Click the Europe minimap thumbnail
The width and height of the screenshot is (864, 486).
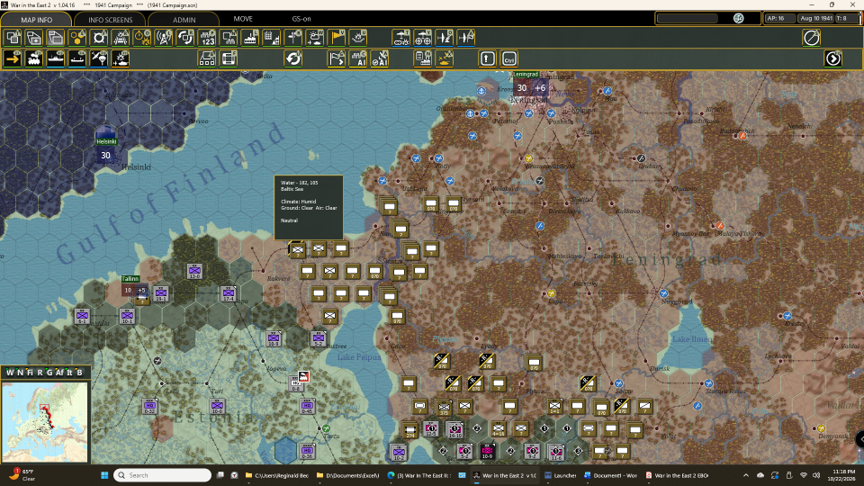[45, 422]
